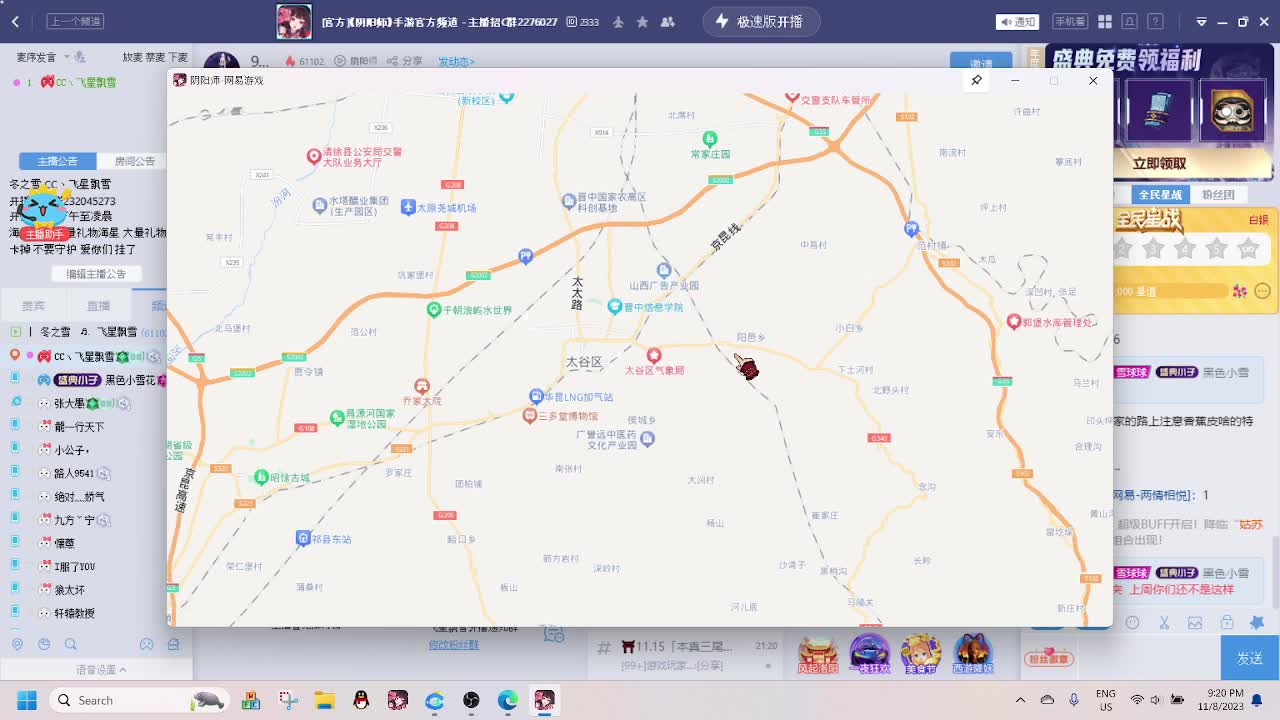
Task: Click 太谷区气象局 red map marker
Action: coord(654,356)
